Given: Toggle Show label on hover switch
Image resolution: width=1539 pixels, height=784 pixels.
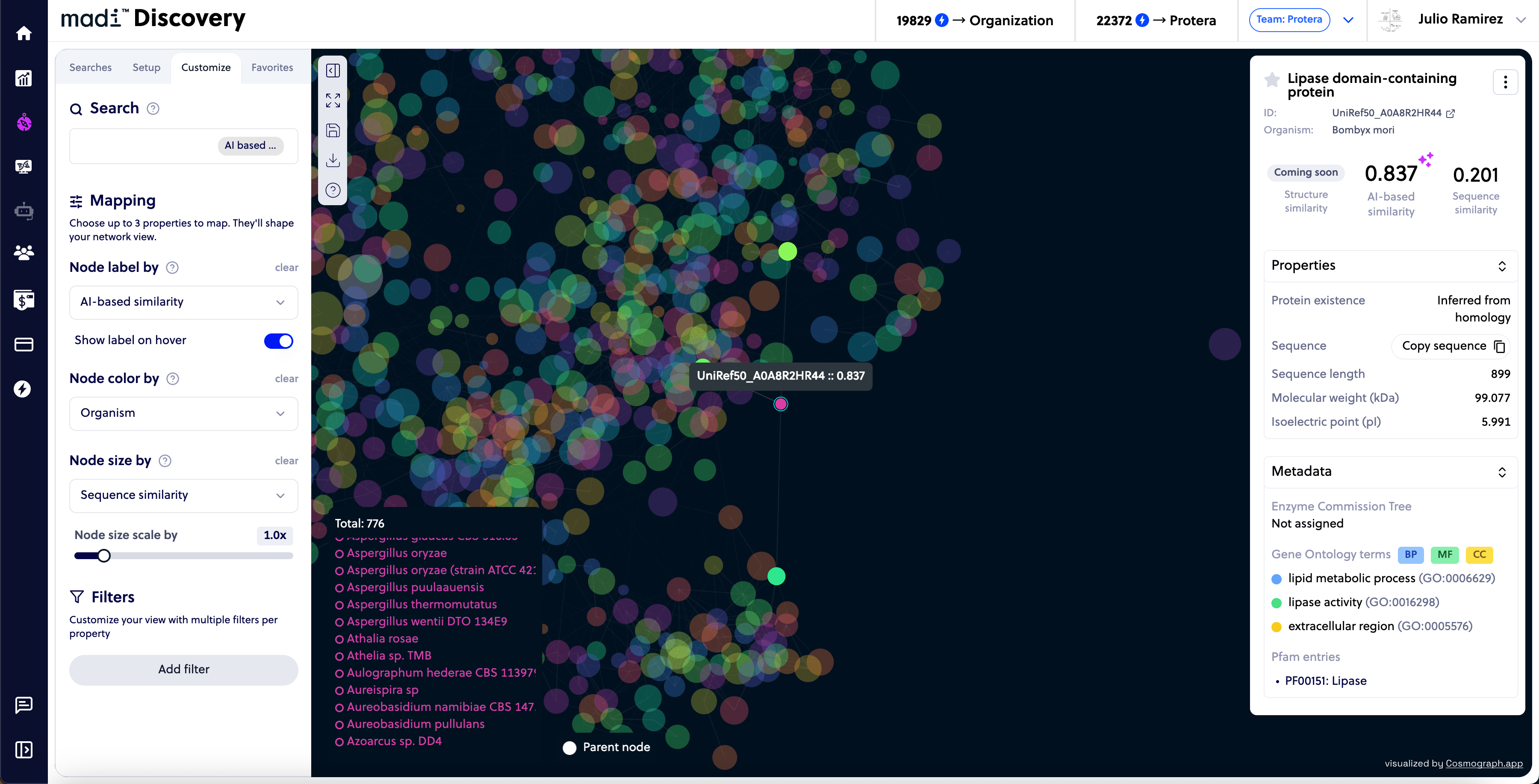Looking at the screenshot, I should point(278,341).
